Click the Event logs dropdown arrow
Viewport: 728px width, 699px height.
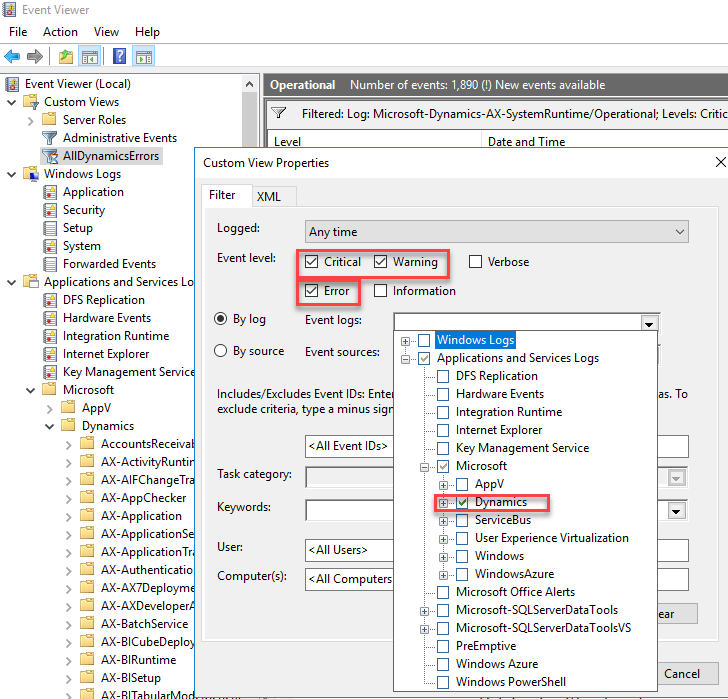649,323
